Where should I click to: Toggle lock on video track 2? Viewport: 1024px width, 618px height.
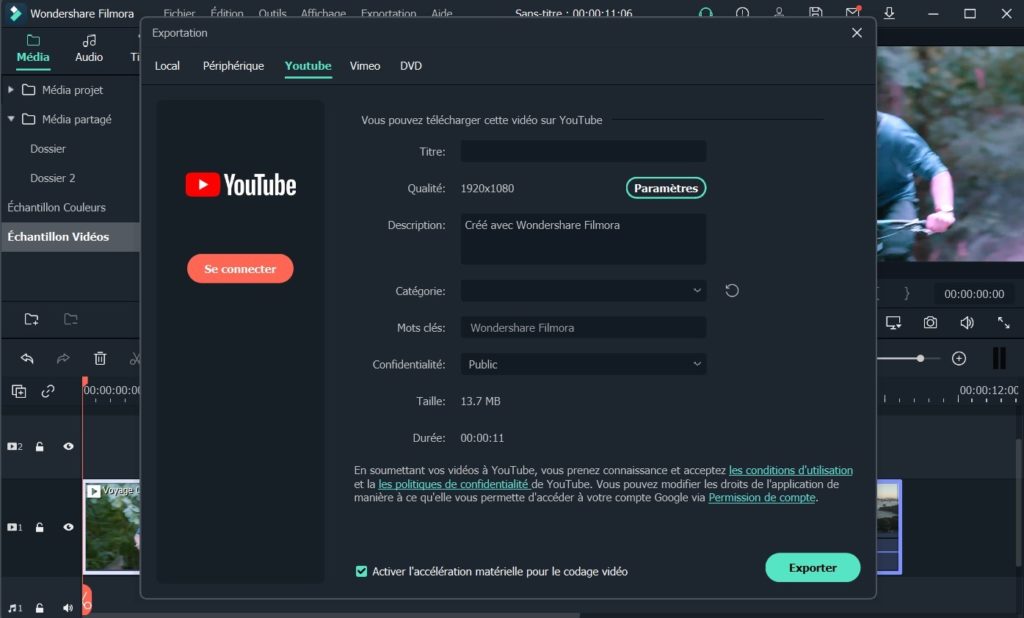click(40, 447)
